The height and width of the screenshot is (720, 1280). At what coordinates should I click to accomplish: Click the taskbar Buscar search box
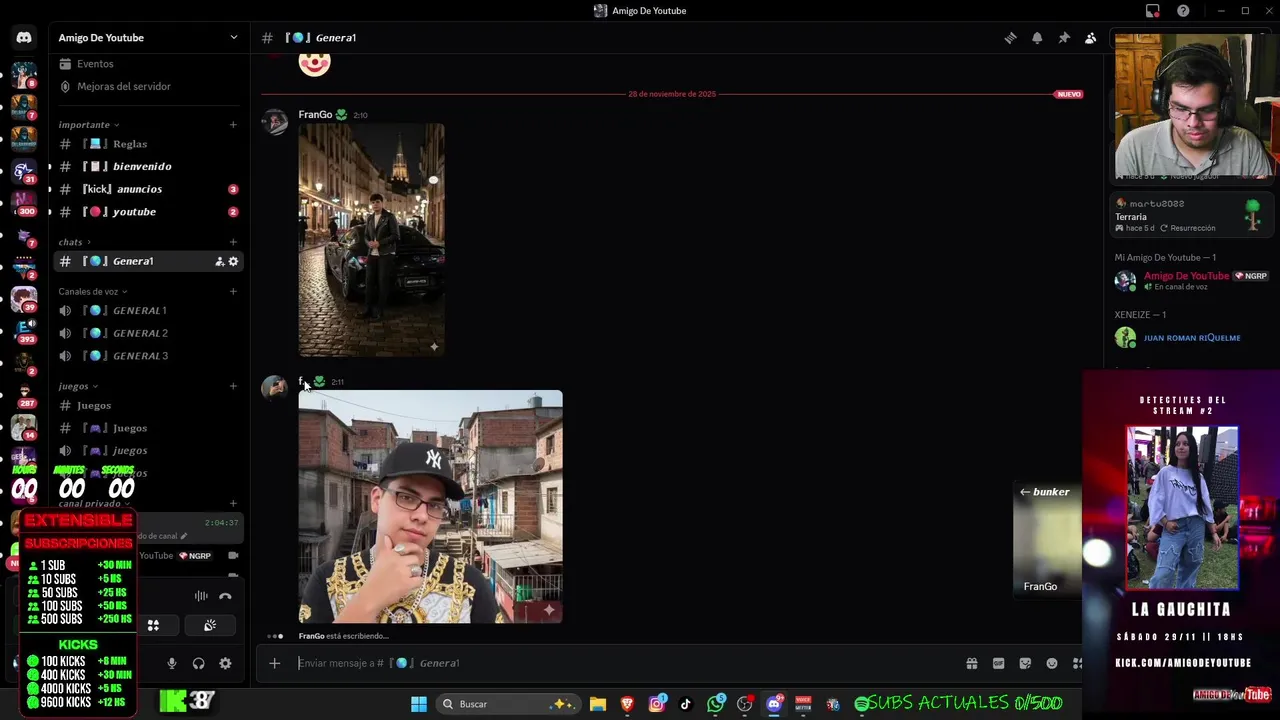coord(507,704)
